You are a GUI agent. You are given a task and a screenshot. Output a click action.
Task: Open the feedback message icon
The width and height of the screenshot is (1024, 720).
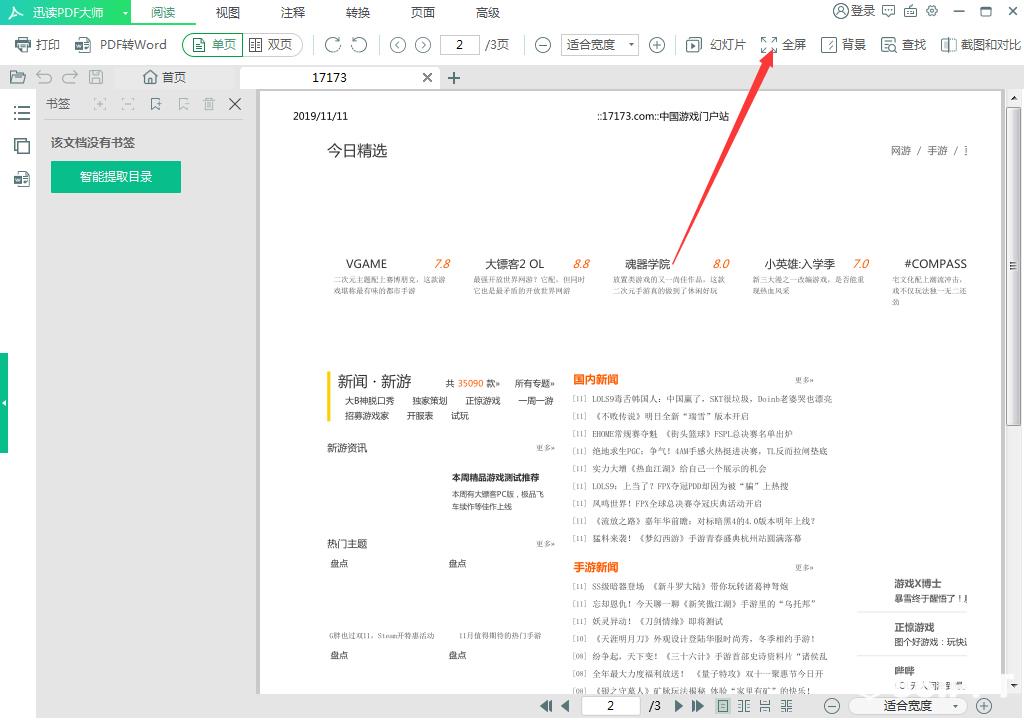tap(888, 11)
